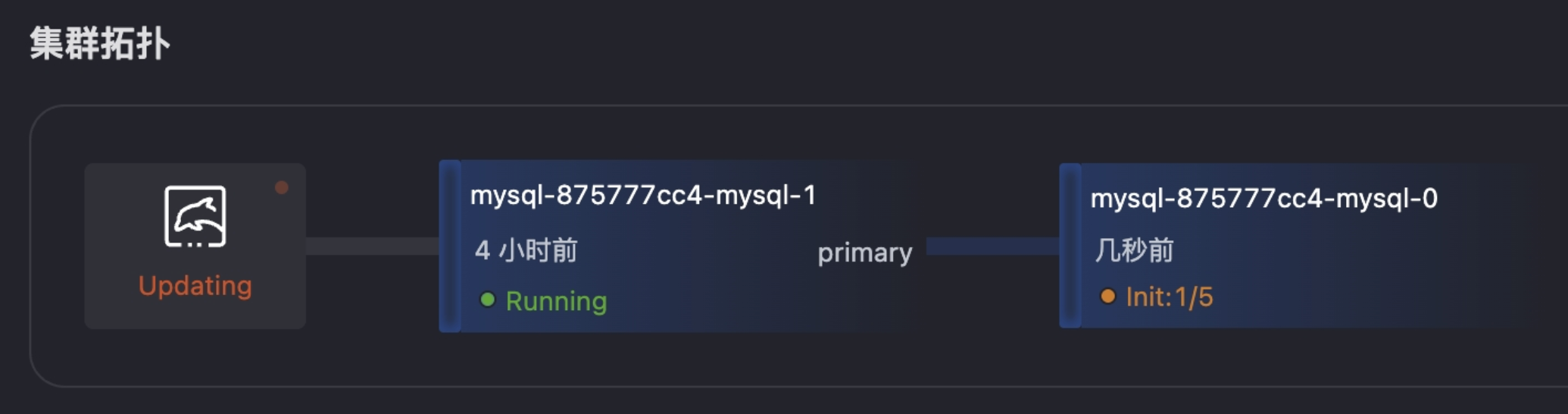Click connector line between cluster and mysql-1
The width and height of the screenshot is (1568, 414).
[x=372, y=246]
